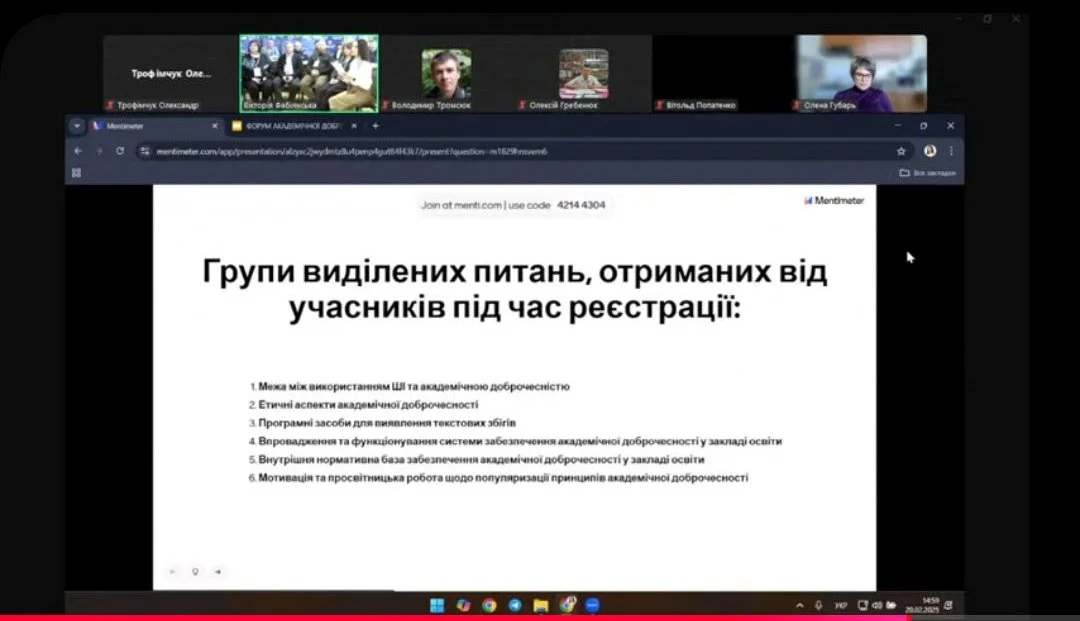Click the browser back arrow
This screenshot has height=621, width=1080.
coord(78,151)
